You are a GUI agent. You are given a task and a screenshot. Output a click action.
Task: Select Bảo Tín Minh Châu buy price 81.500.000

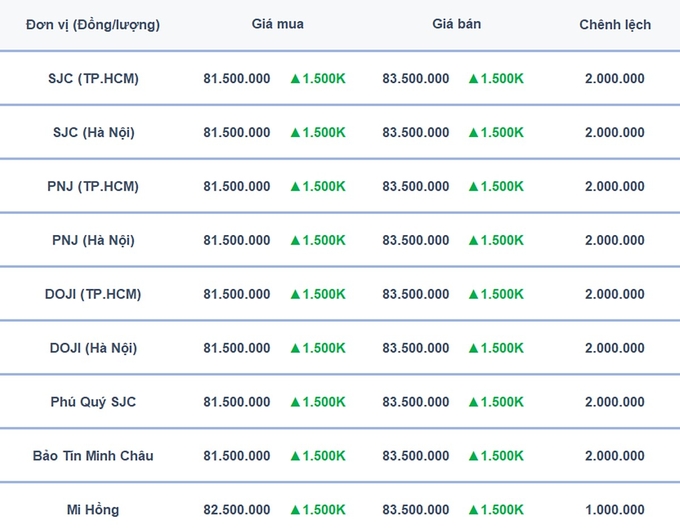click(x=237, y=456)
